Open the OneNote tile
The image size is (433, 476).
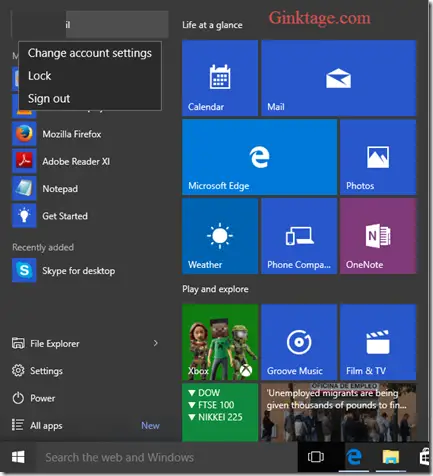pyautogui.click(x=378, y=236)
